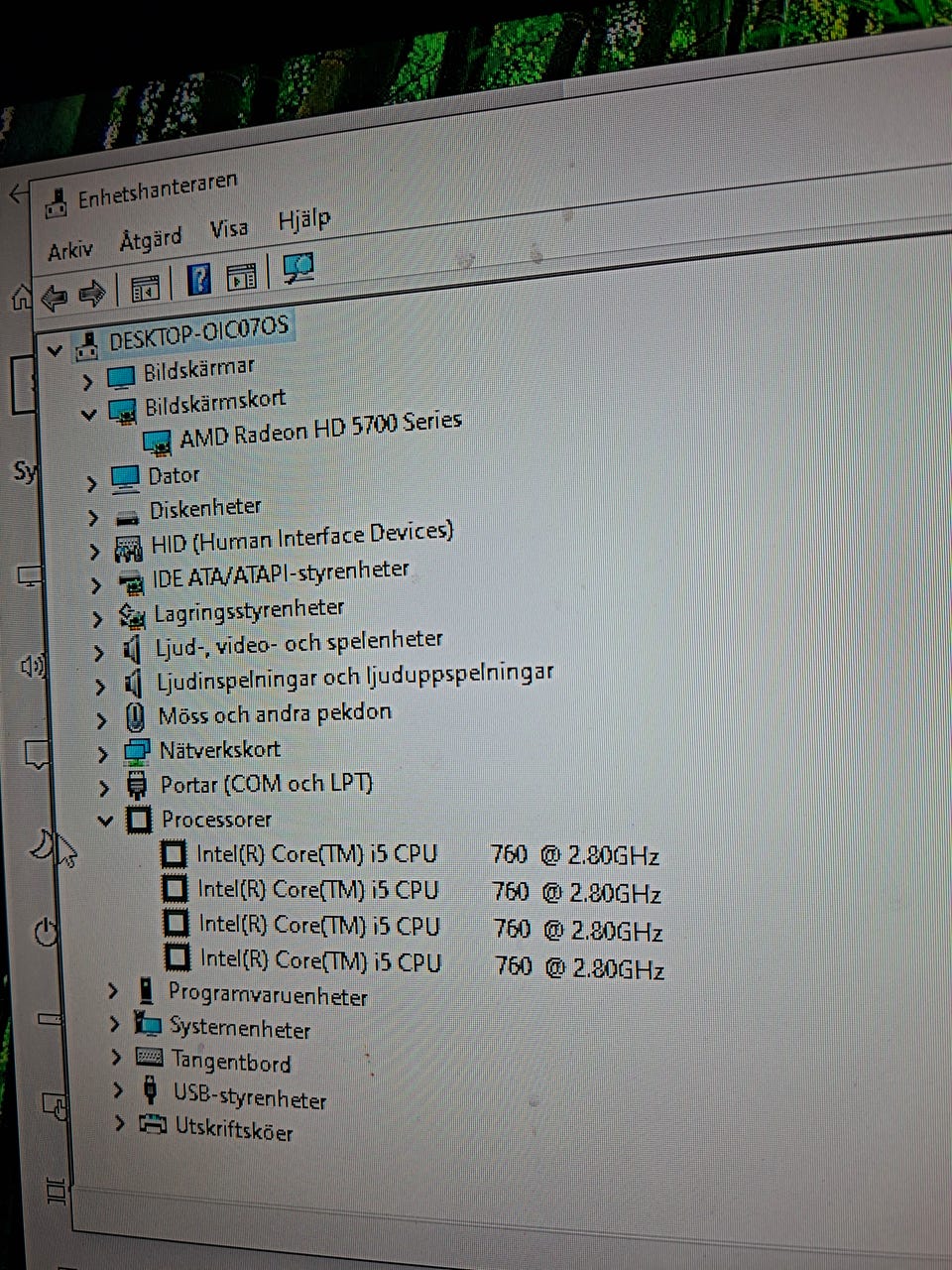952x1270 pixels.
Task: Click the Back arrow toolbar button
Action: (x=55, y=297)
